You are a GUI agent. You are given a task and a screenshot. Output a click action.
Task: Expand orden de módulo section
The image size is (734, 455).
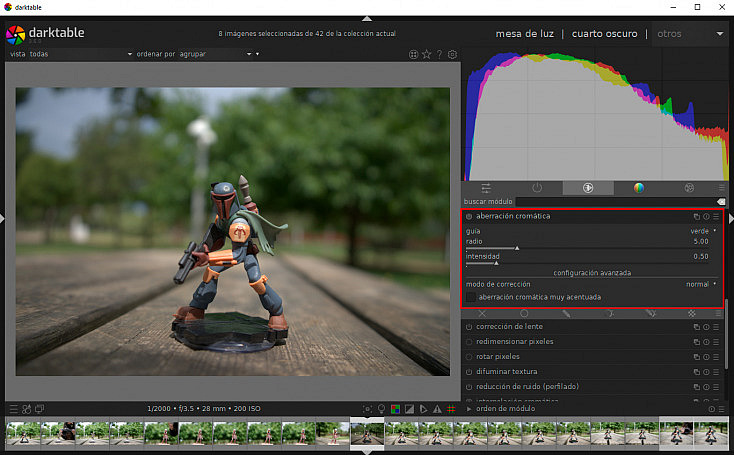(469, 409)
